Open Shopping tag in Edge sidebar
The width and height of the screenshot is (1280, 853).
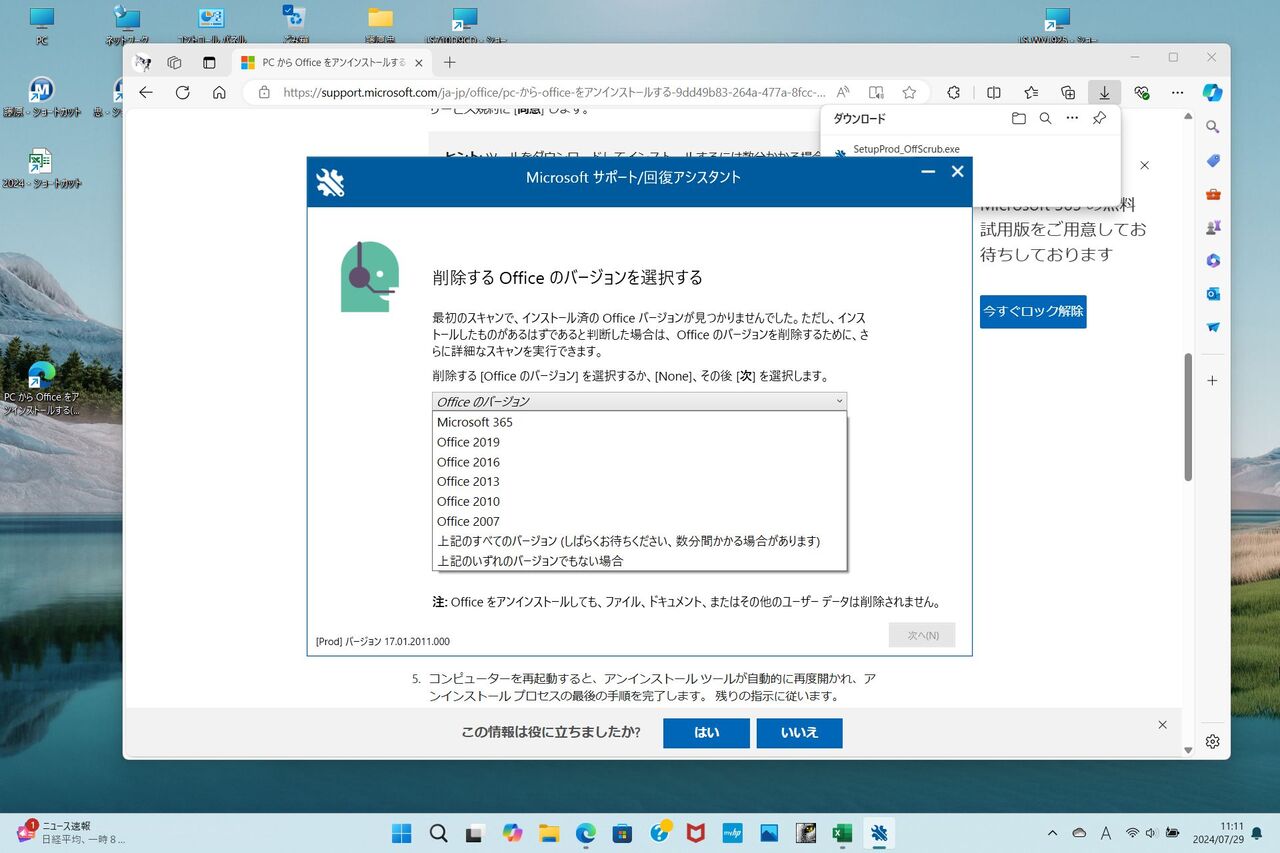coord(1212,161)
